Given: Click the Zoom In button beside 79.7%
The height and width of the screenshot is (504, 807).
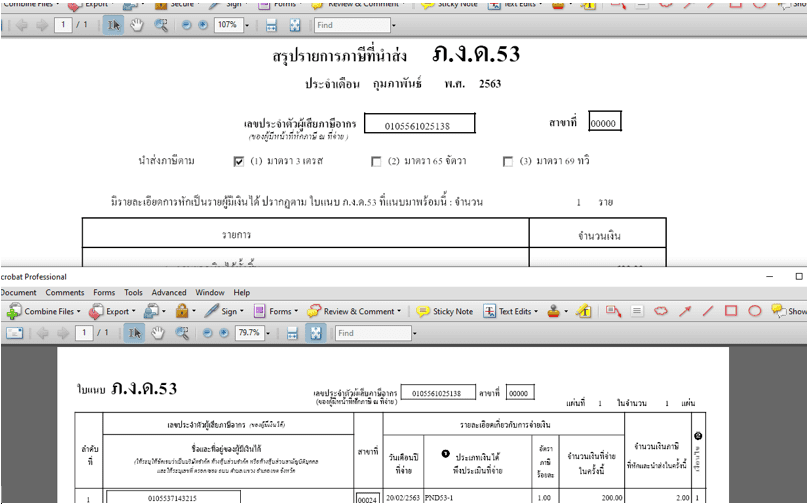Looking at the screenshot, I should (224, 333).
